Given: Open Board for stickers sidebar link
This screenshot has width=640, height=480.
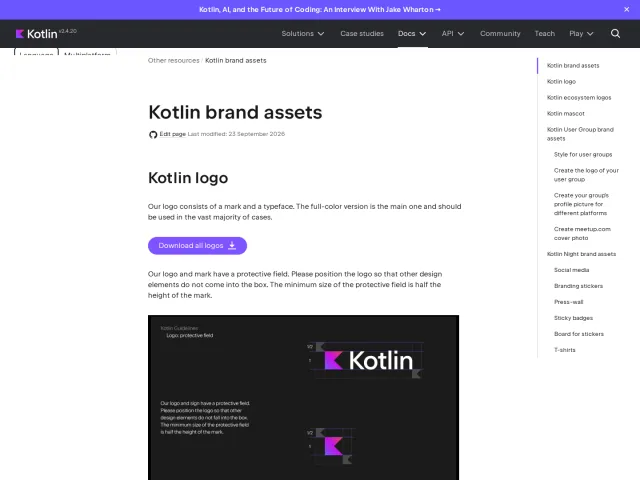Looking at the screenshot, I should 579,334.
